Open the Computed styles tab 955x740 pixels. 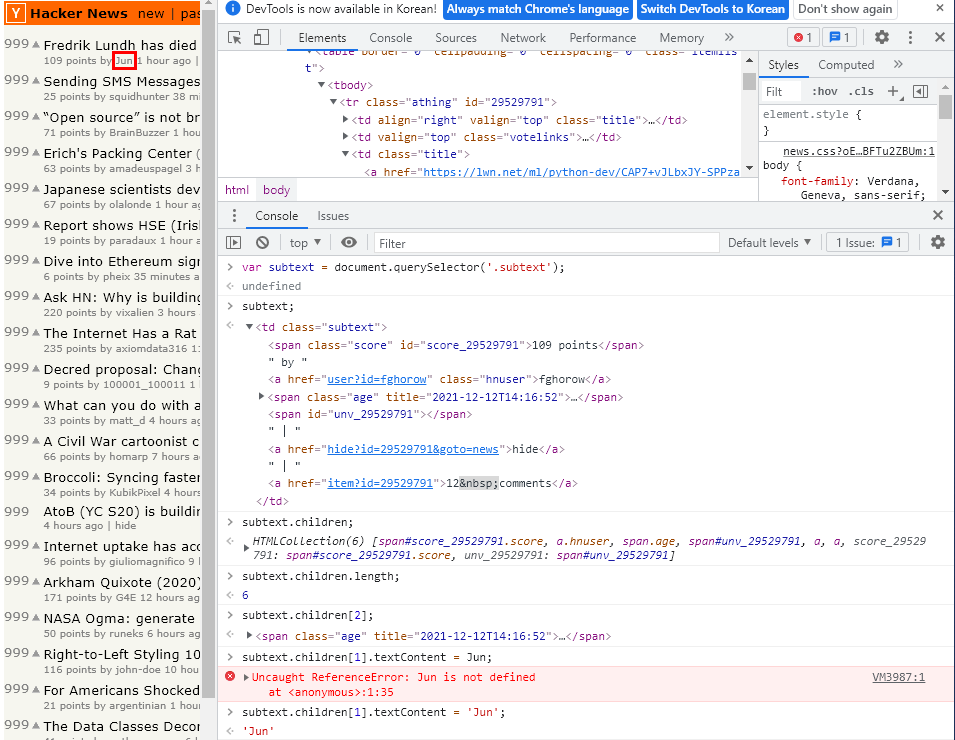845,65
